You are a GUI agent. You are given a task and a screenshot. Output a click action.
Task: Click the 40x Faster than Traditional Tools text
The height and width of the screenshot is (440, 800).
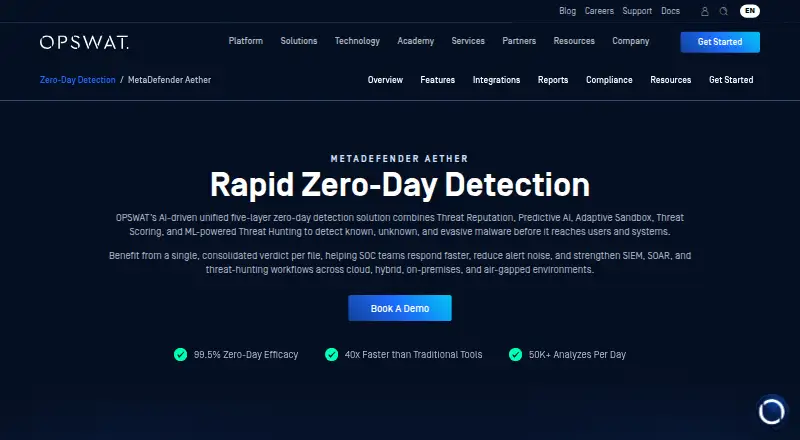[x=413, y=354]
